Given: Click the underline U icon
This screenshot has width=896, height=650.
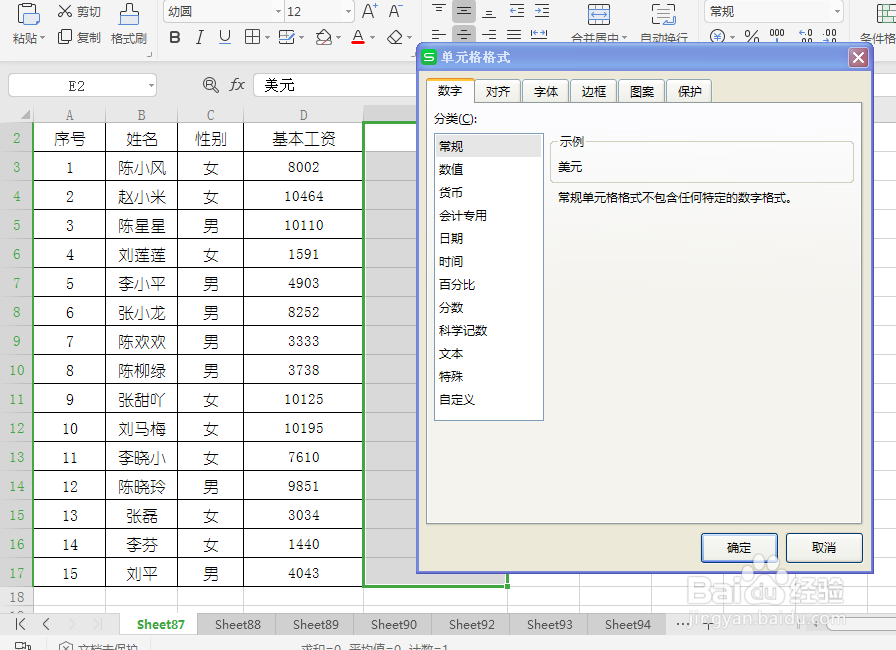Looking at the screenshot, I should [223, 36].
